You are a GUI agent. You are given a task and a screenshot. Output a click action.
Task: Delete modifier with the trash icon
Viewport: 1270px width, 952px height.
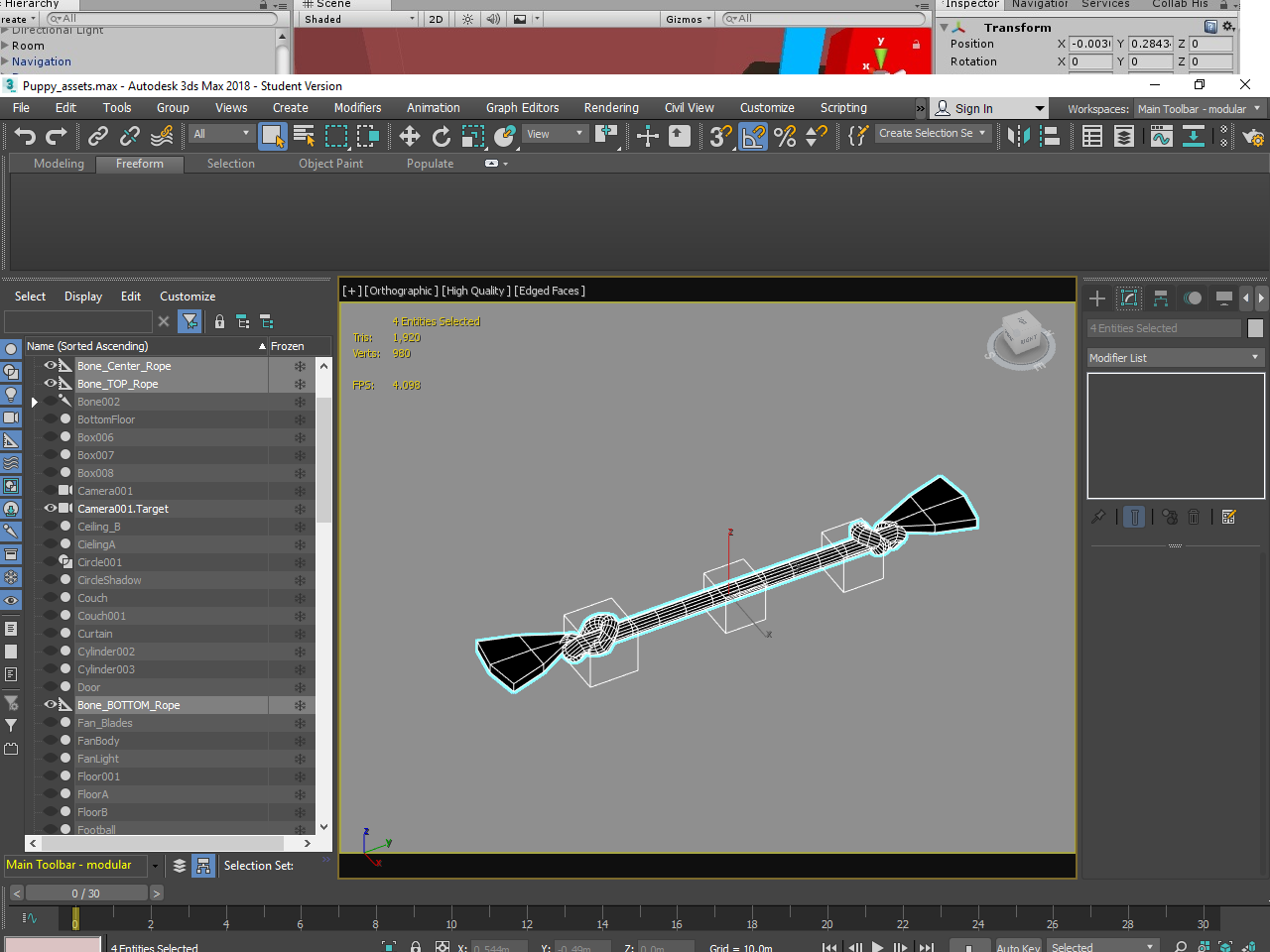(x=1193, y=517)
